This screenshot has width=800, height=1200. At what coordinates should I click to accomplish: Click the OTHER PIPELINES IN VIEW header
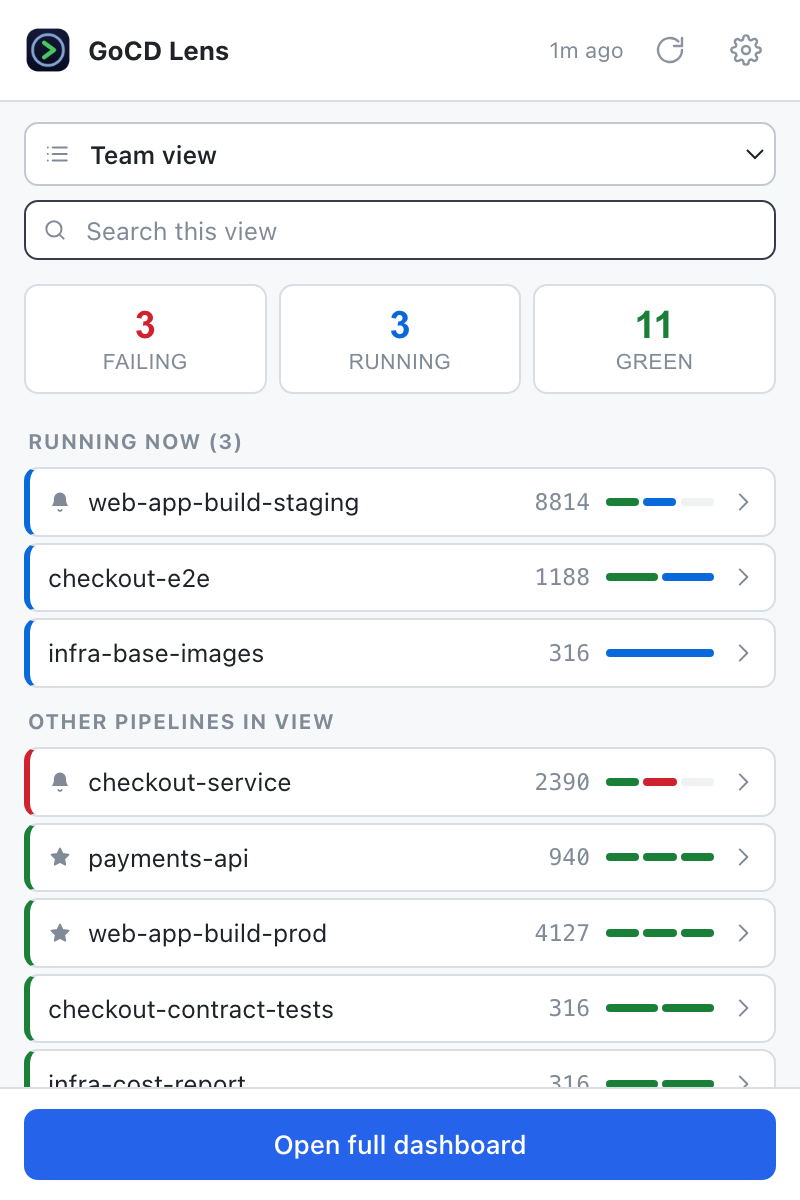pos(181,721)
